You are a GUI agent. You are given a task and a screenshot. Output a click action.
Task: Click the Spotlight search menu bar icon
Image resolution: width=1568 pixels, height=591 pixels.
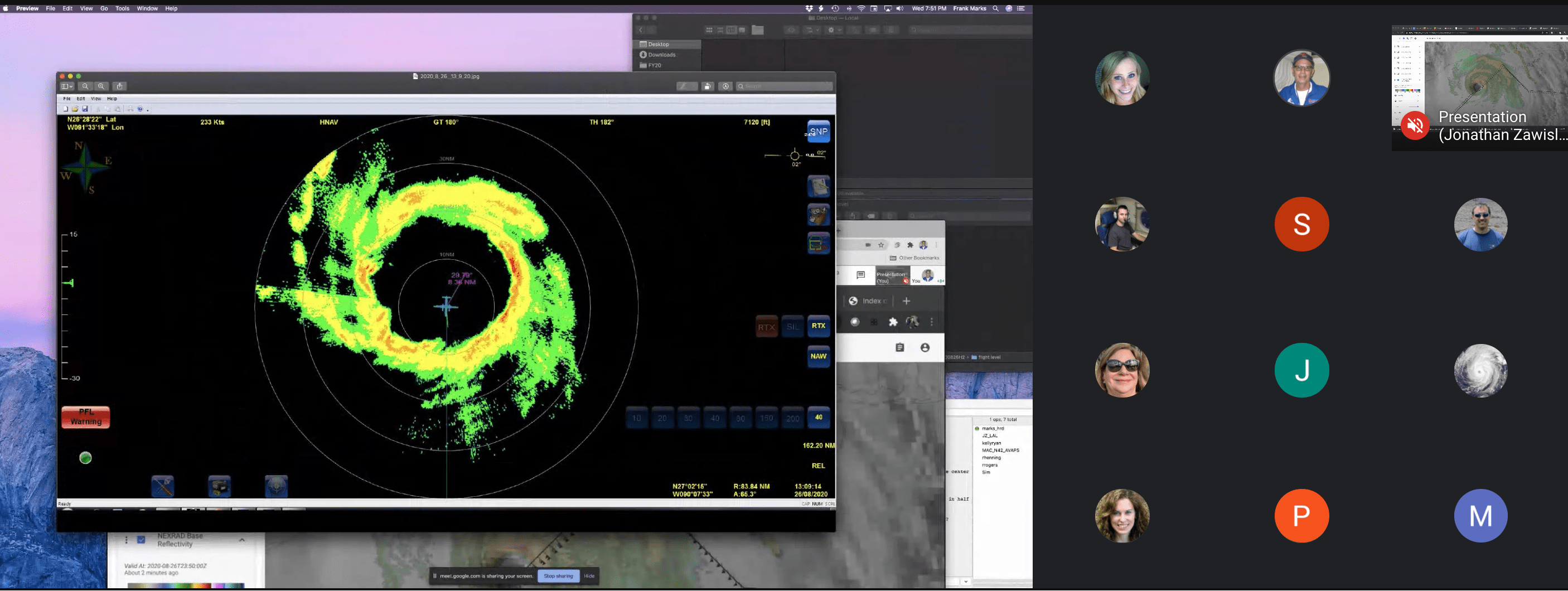(996, 8)
